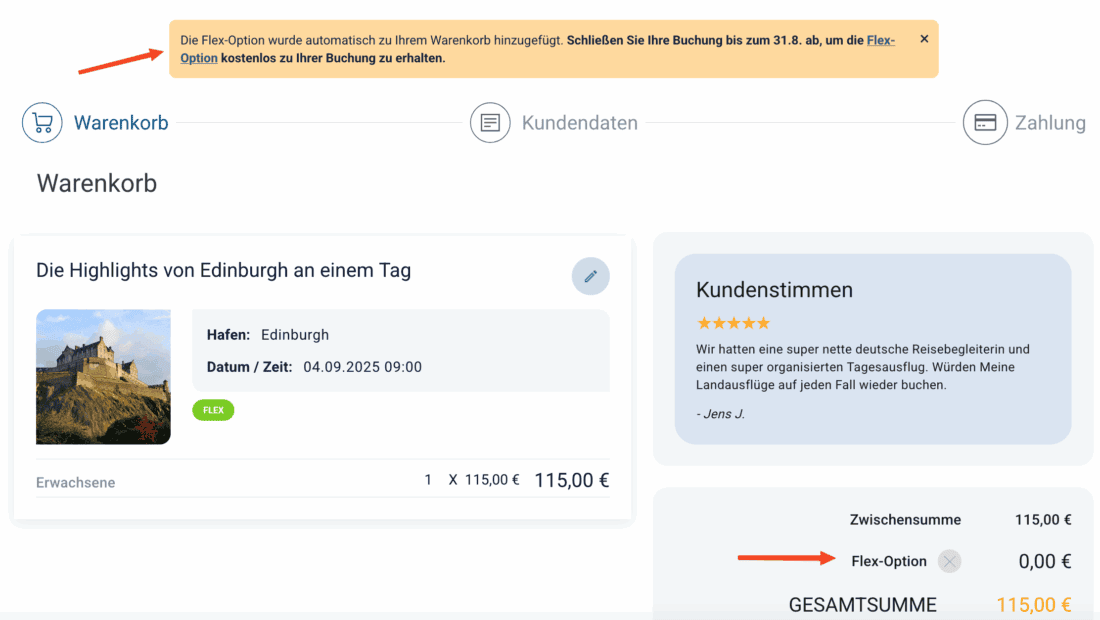The height and width of the screenshot is (620, 1100).
Task: Click the title Die Highlights von Edinburgh
Action: tap(223, 270)
